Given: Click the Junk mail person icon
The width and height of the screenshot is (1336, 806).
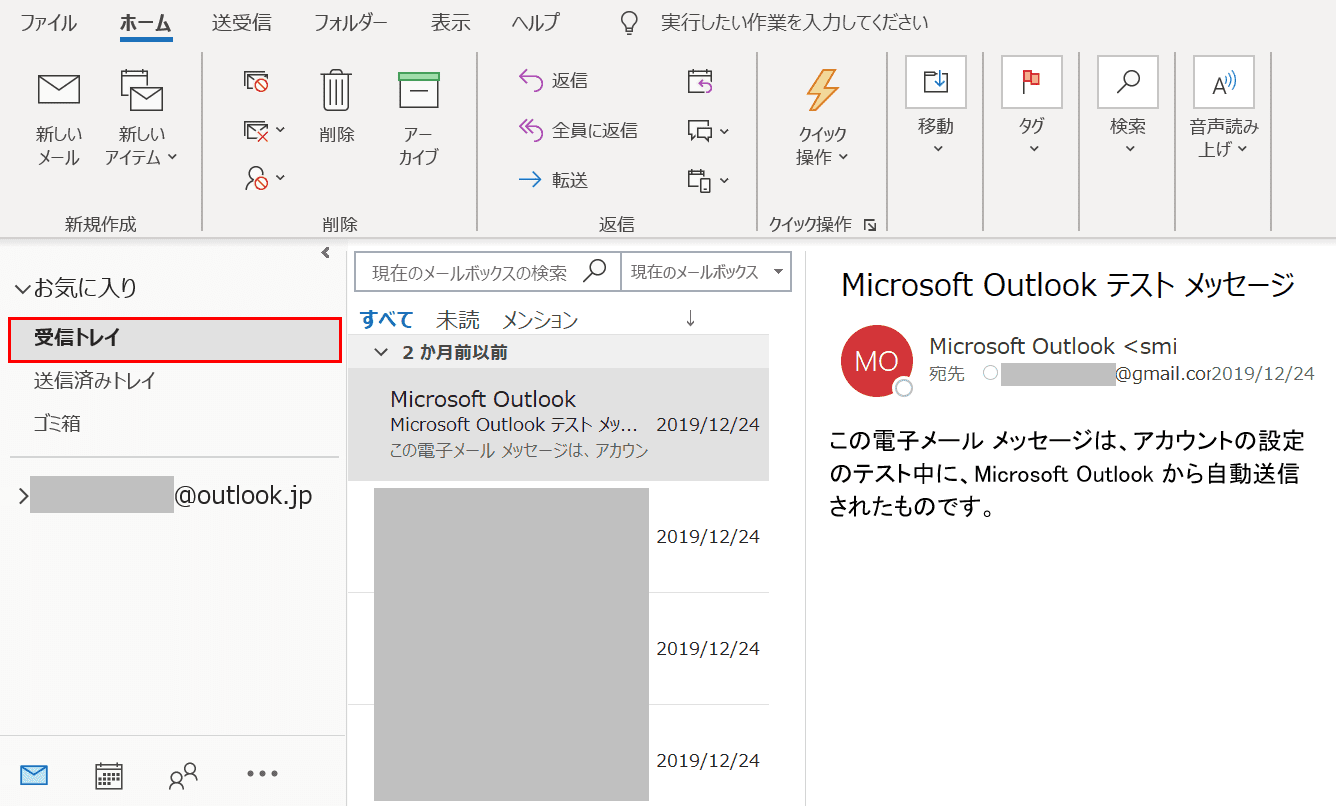Looking at the screenshot, I should point(256,179).
